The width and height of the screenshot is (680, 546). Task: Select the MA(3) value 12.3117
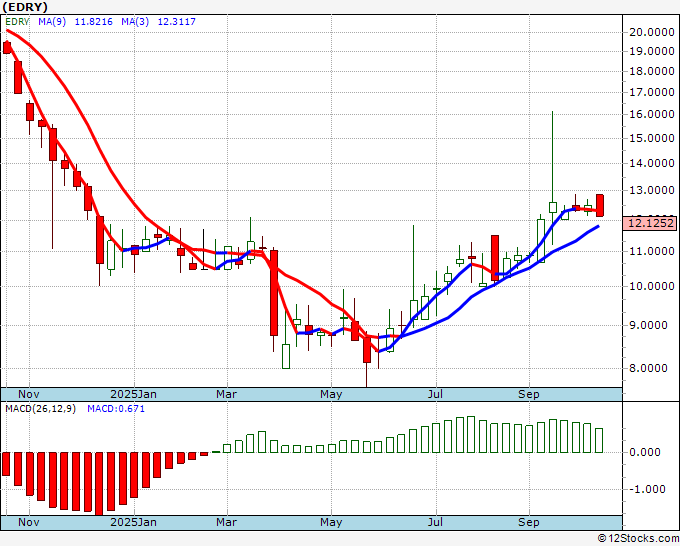(177, 21)
